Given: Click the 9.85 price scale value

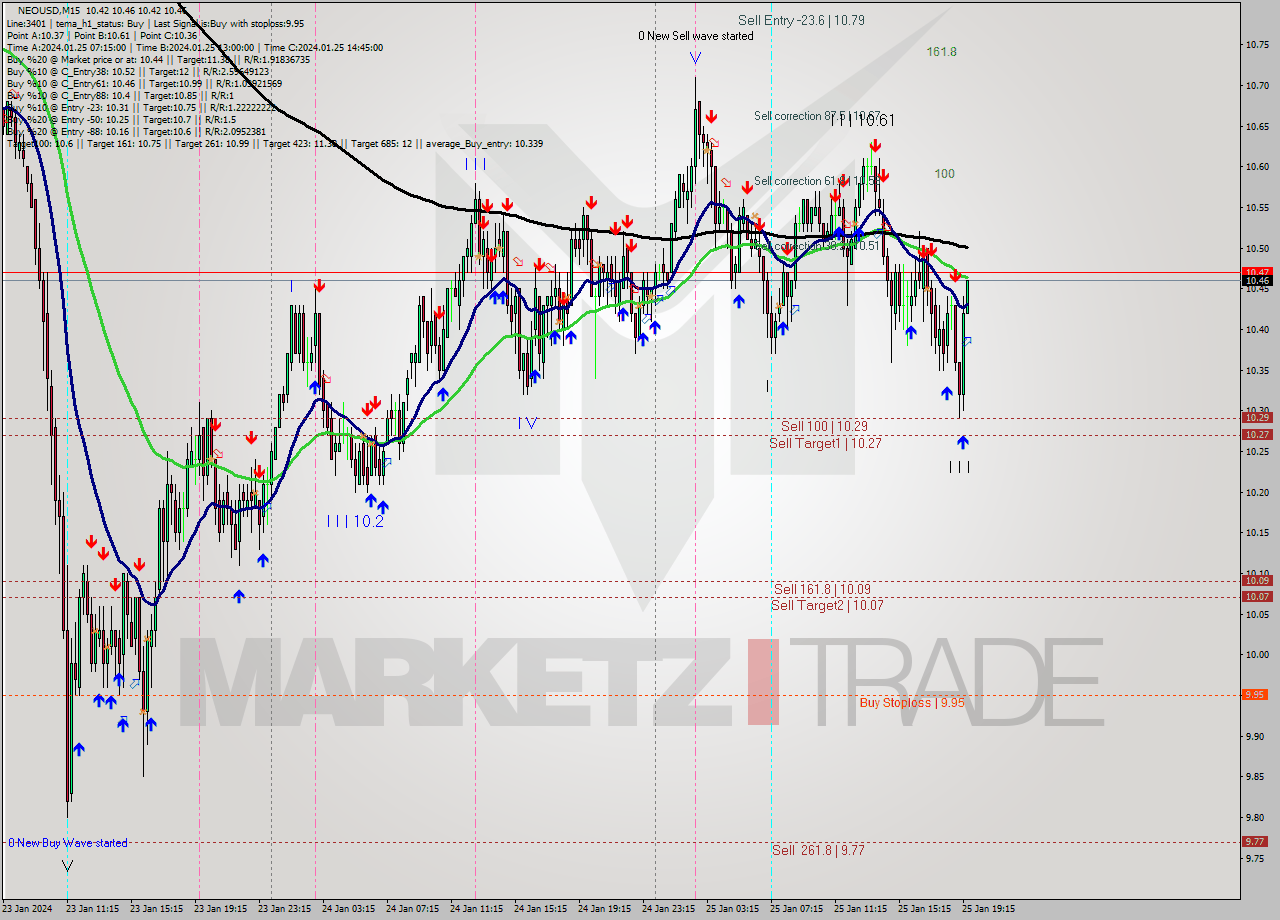Looking at the screenshot, I should click(x=1256, y=776).
